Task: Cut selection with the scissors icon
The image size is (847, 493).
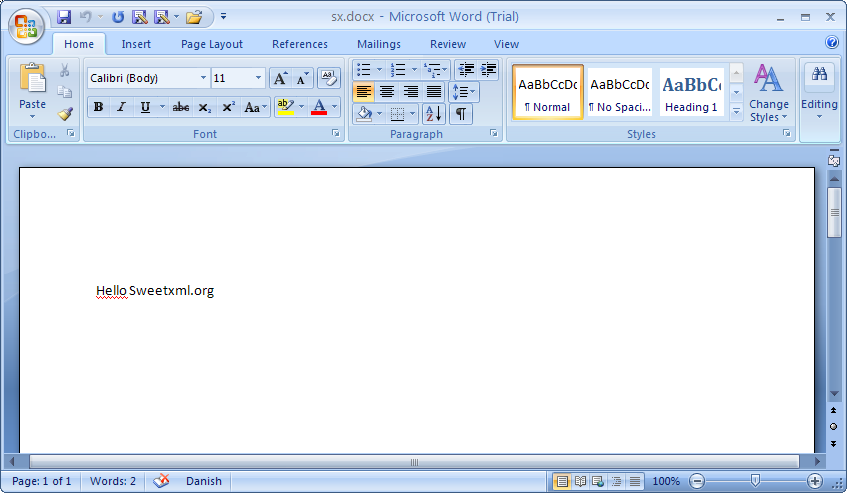Action: tap(64, 70)
